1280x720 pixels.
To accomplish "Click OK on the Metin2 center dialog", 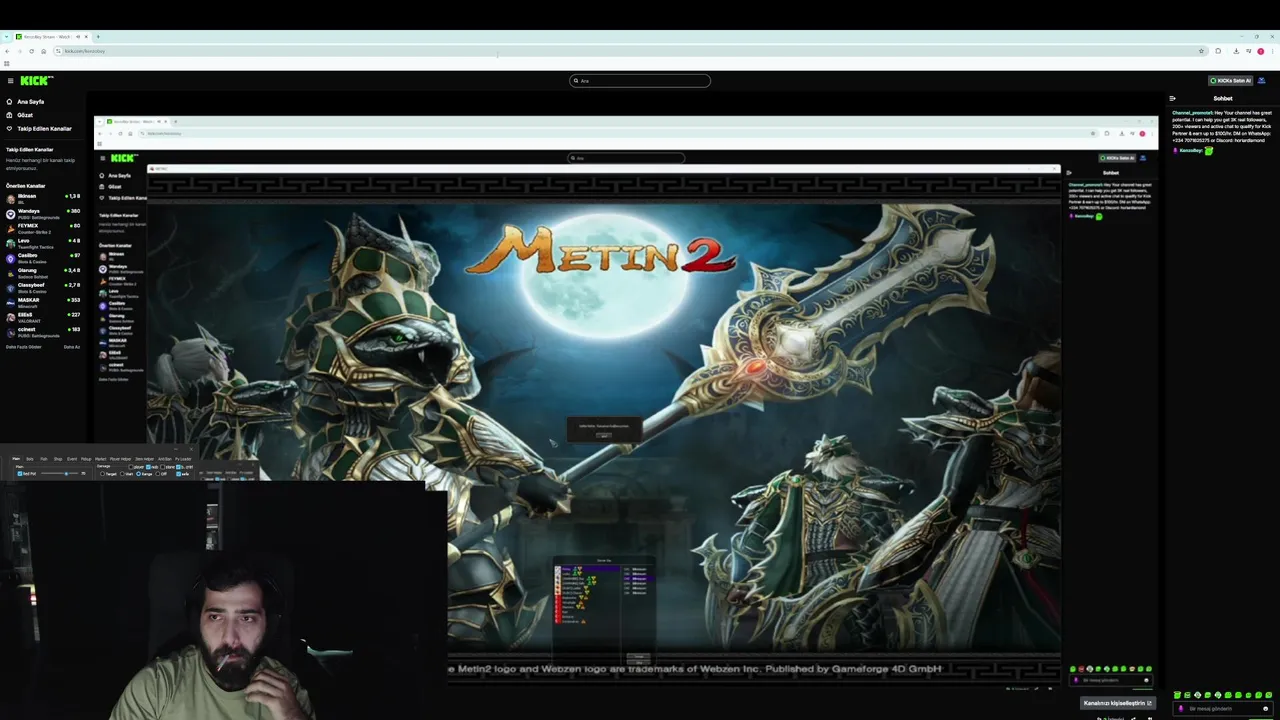I will [603, 434].
